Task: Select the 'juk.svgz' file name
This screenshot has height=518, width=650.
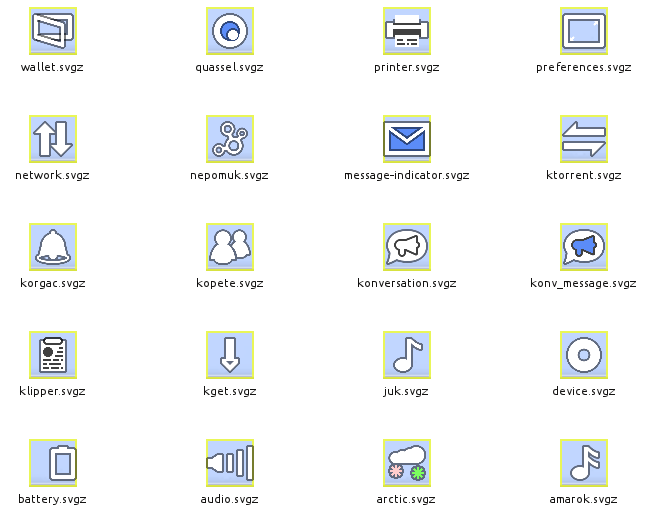Action: pos(406,392)
